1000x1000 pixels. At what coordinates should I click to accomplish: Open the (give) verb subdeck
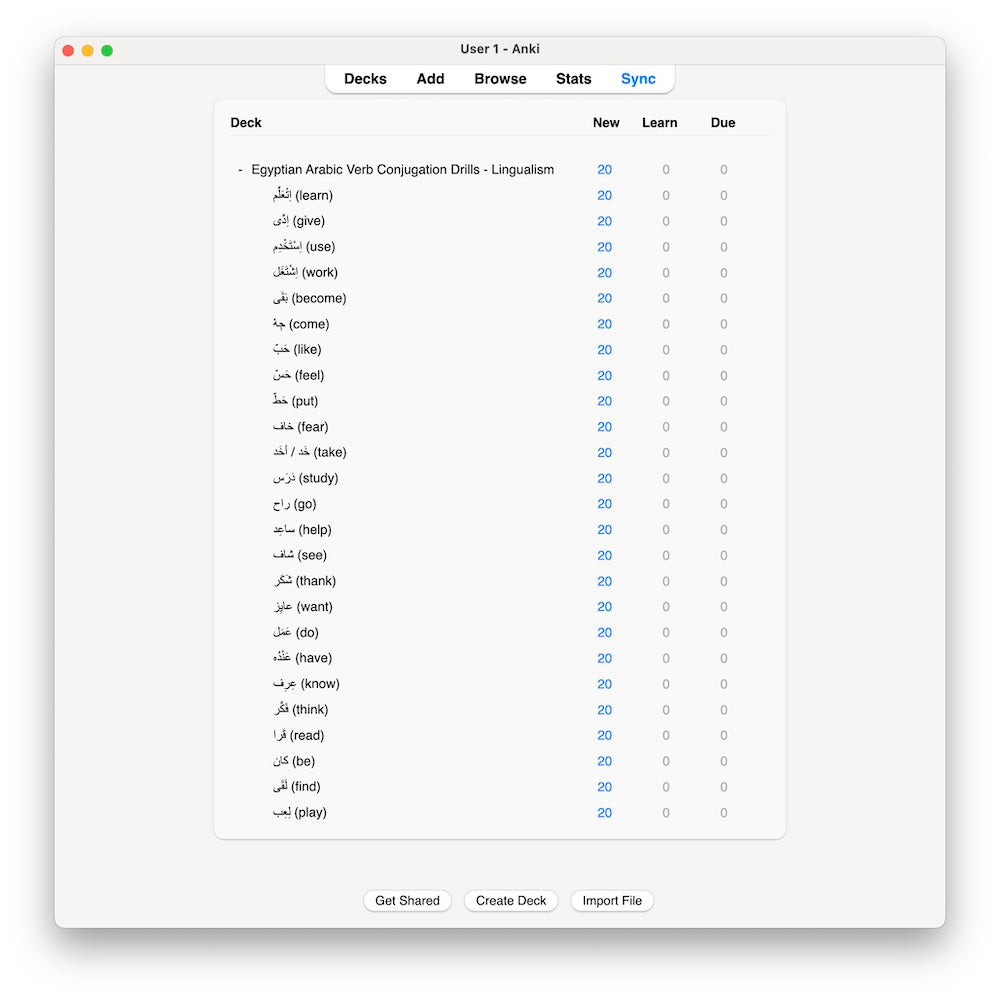(298, 221)
